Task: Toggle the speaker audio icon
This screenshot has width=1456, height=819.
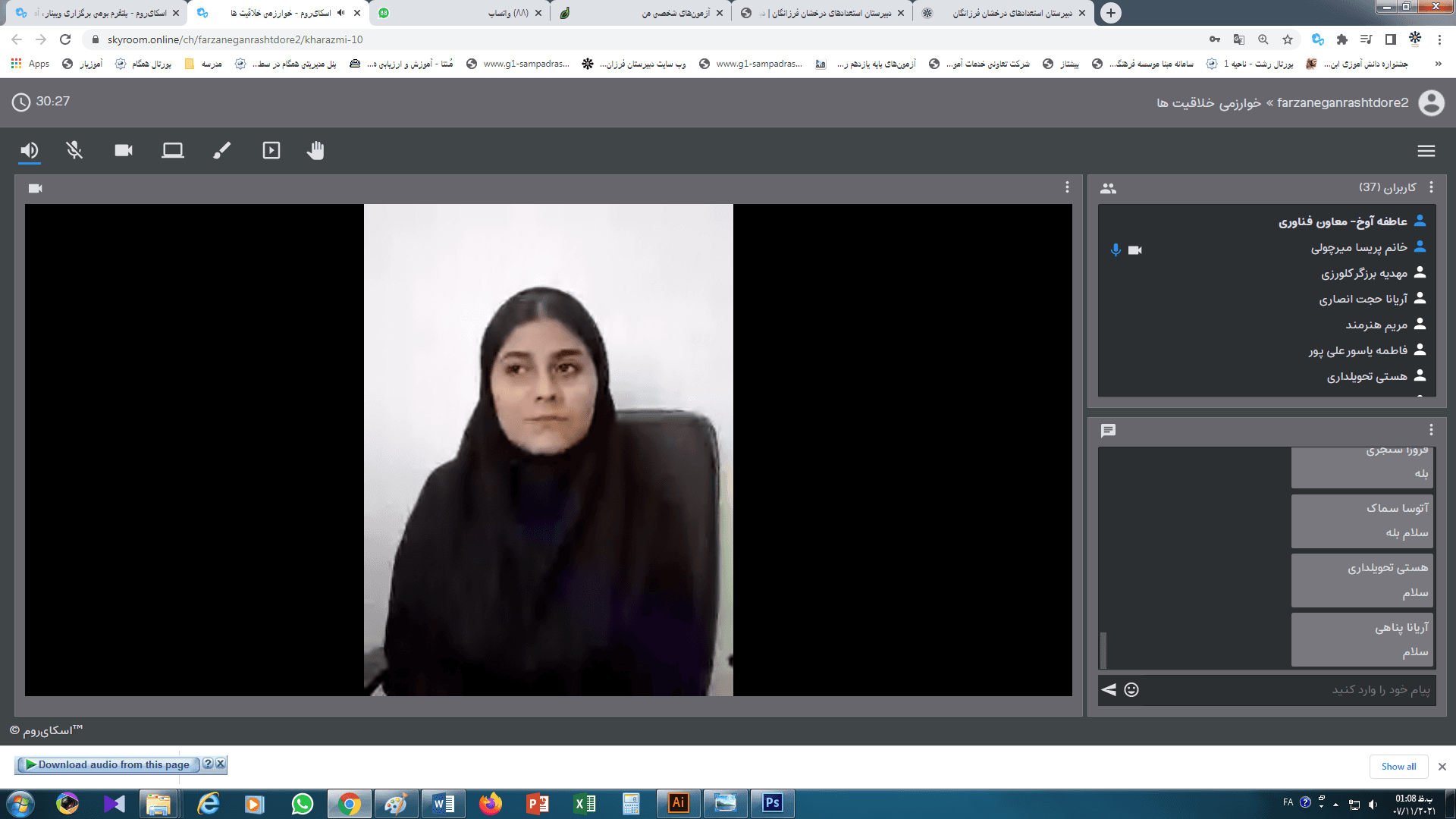Action: click(x=29, y=150)
